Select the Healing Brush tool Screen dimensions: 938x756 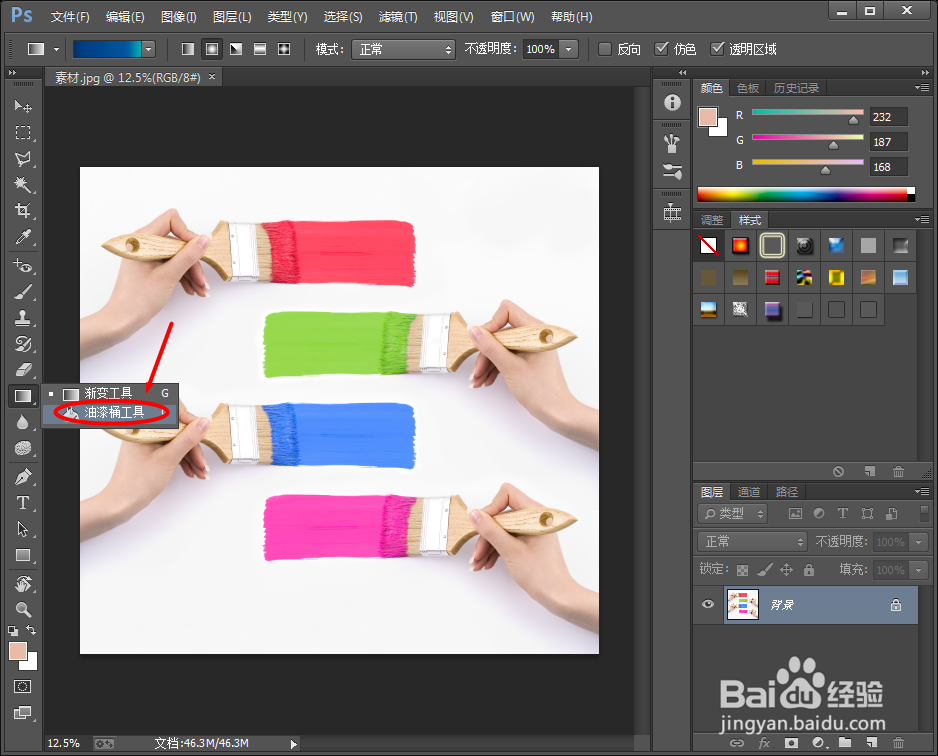[23, 265]
